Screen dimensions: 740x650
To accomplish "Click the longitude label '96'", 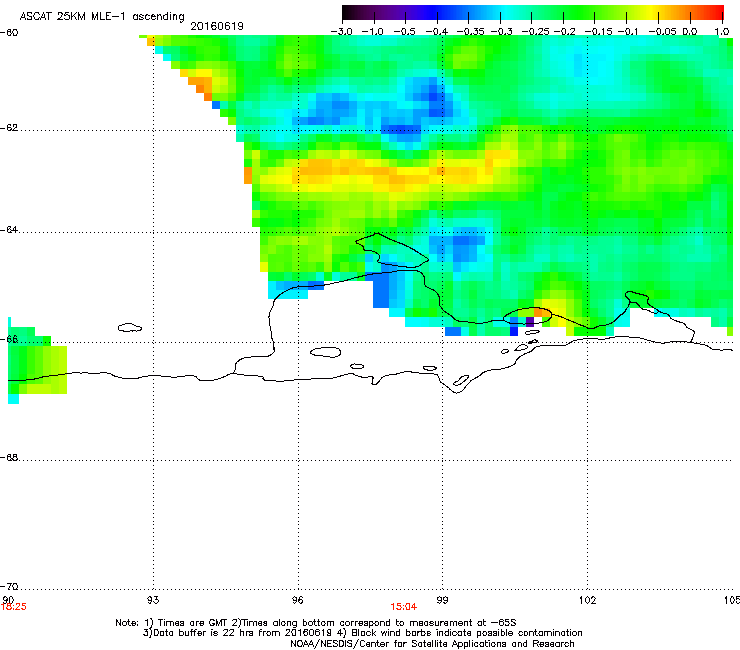I will pos(297,600).
